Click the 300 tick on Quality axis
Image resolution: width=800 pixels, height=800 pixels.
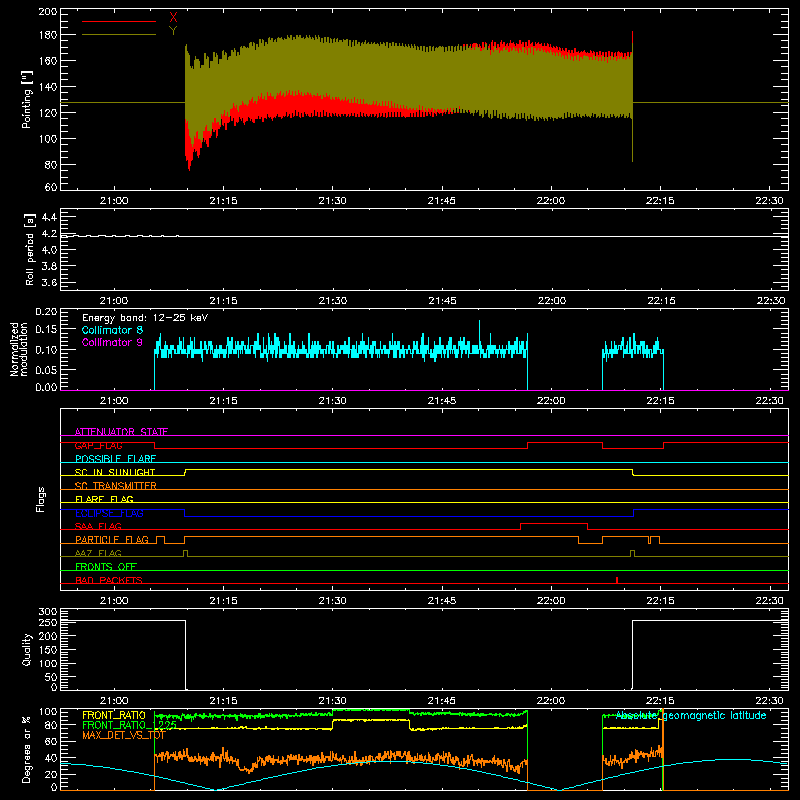48,612
